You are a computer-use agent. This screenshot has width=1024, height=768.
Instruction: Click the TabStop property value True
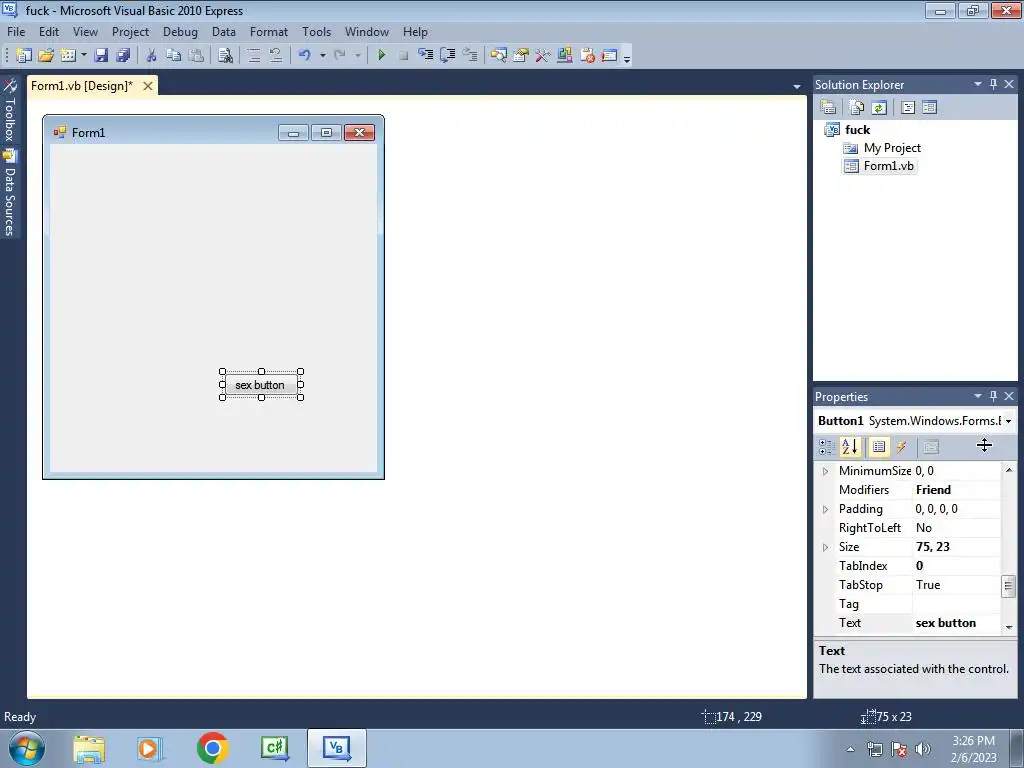(956, 585)
